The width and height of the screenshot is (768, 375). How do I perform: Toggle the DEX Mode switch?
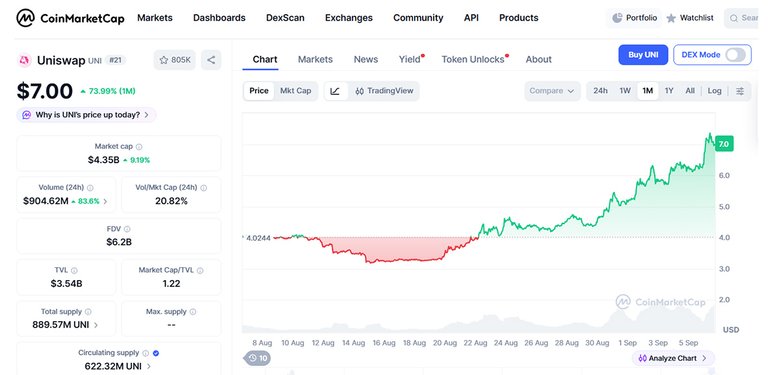736,55
